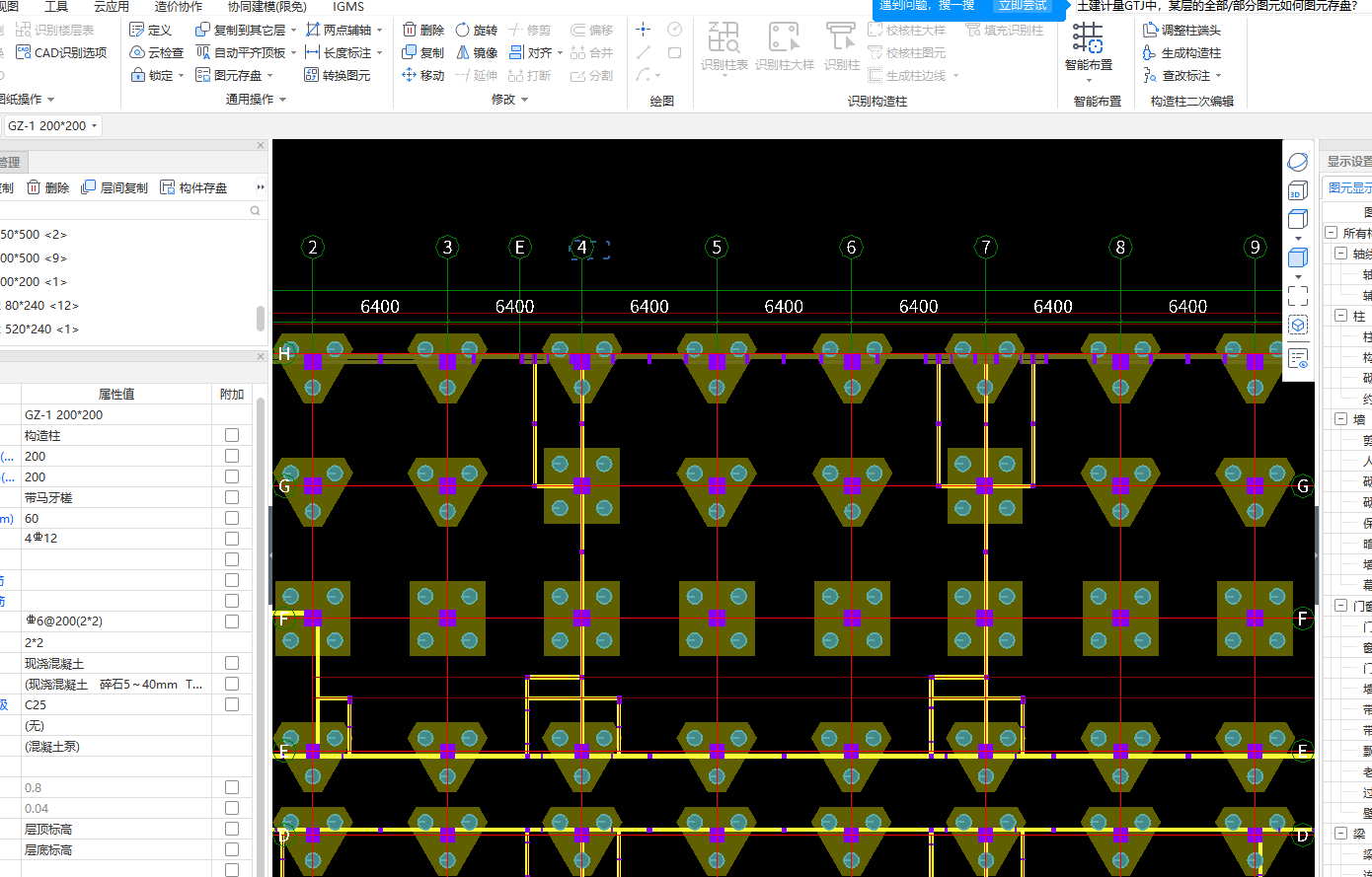
Task: Switch to the 图元显示 tab
Action: tap(1348, 187)
